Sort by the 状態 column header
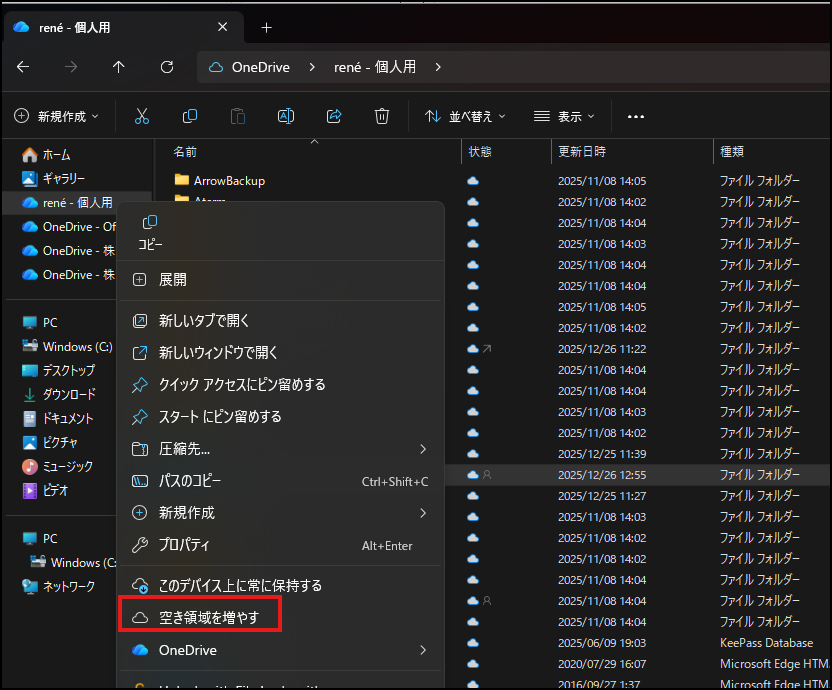 tap(480, 152)
